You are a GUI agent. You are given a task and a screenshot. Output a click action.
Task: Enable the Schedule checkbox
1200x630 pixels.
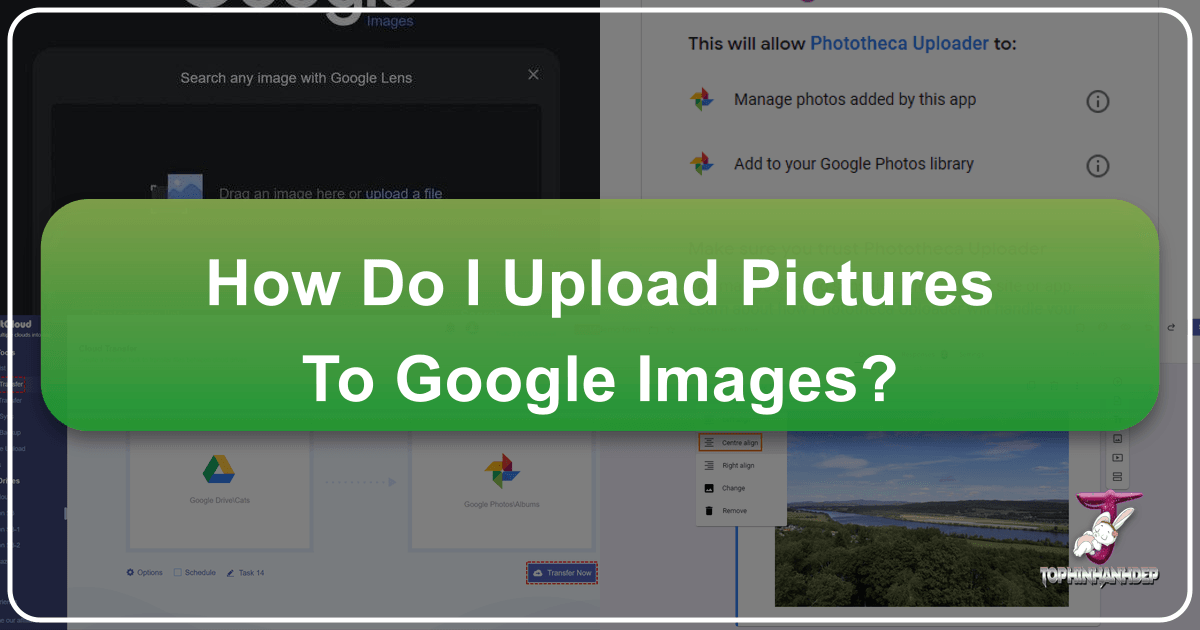[x=178, y=573]
